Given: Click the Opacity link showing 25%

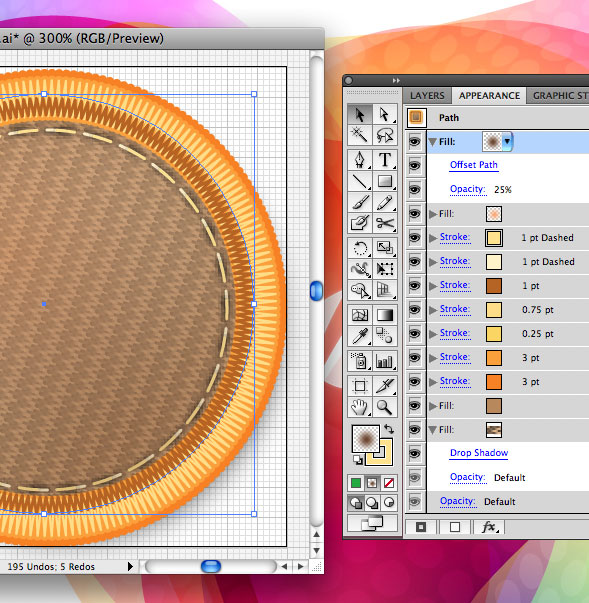Looking at the screenshot, I should click(x=468, y=189).
